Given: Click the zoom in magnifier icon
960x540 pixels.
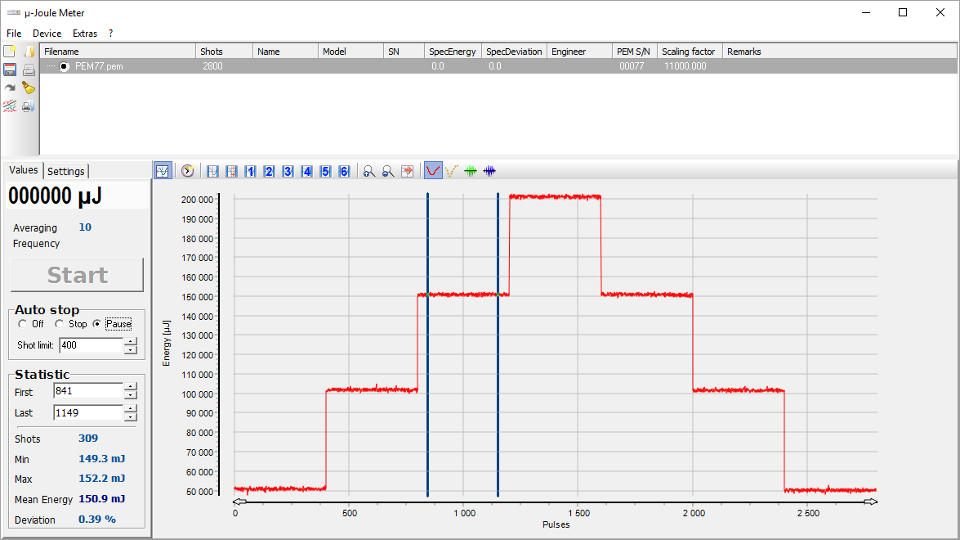Looking at the screenshot, I should 369,171.
